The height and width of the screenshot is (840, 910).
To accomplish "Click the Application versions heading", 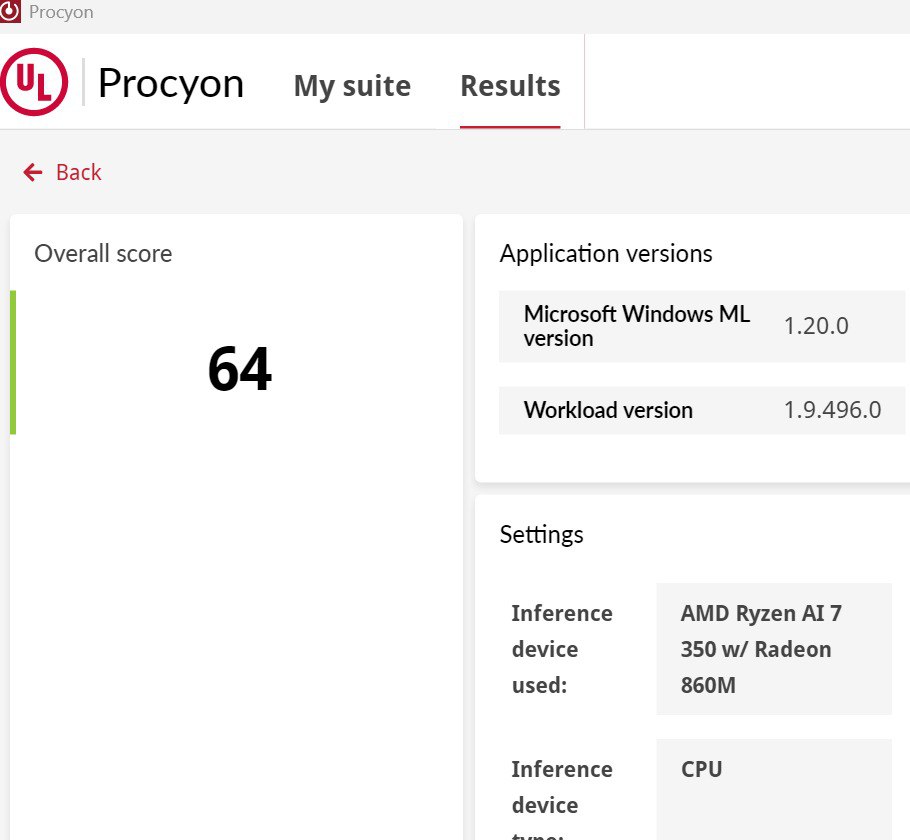I will point(606,254).
